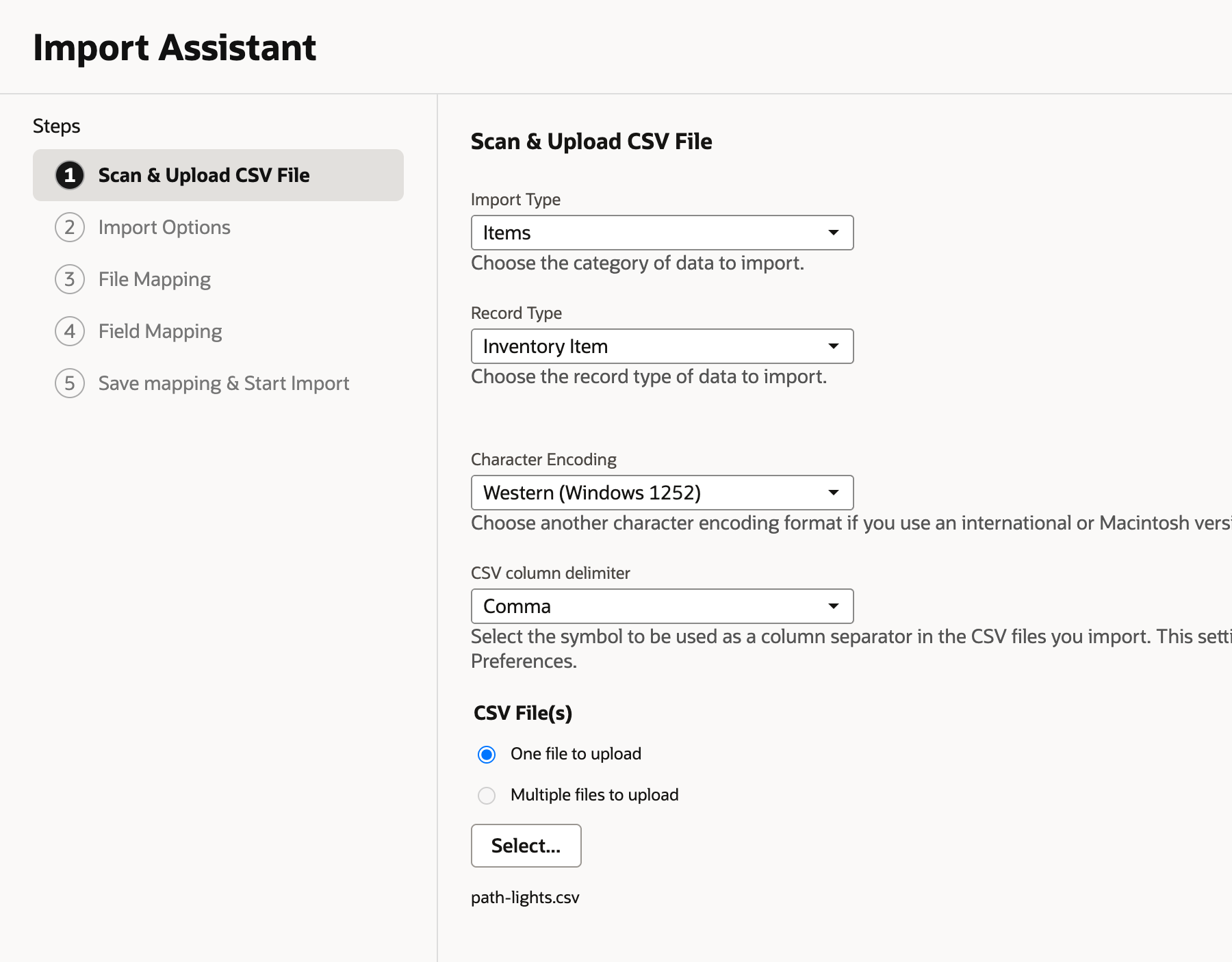This screenshot has height=962, width=1232.
Task: Select the One file to upload option
Action: (487, 754)
